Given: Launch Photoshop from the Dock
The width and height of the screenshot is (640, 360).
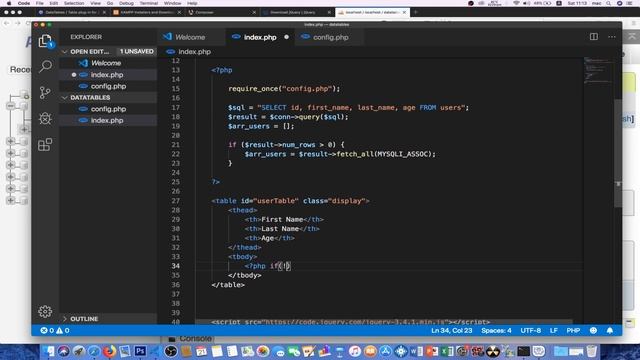Looking at the screenshot, I should tap(140, 351).
